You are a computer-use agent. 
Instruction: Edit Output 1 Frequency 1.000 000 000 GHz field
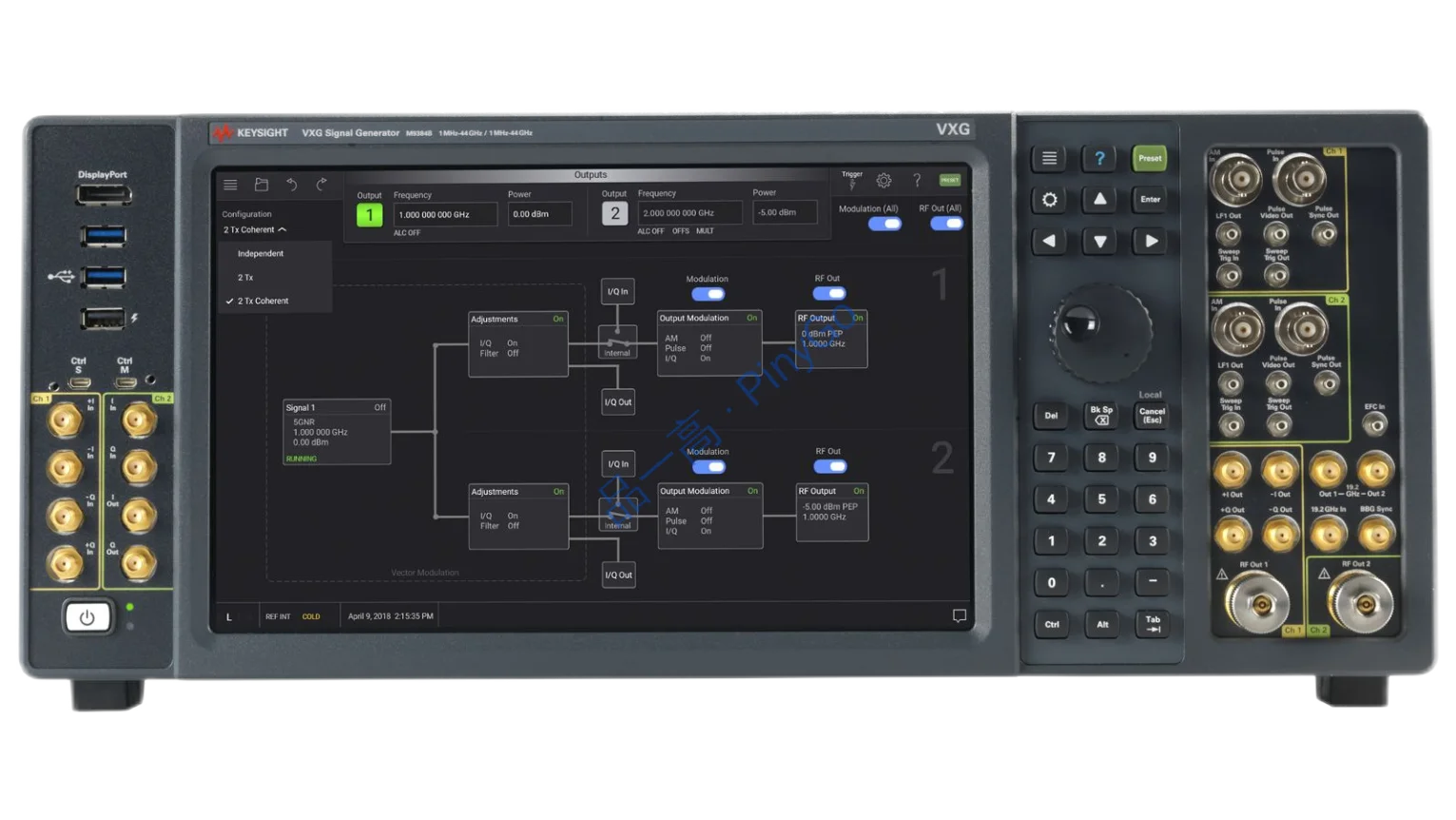(x=444, y=215)
